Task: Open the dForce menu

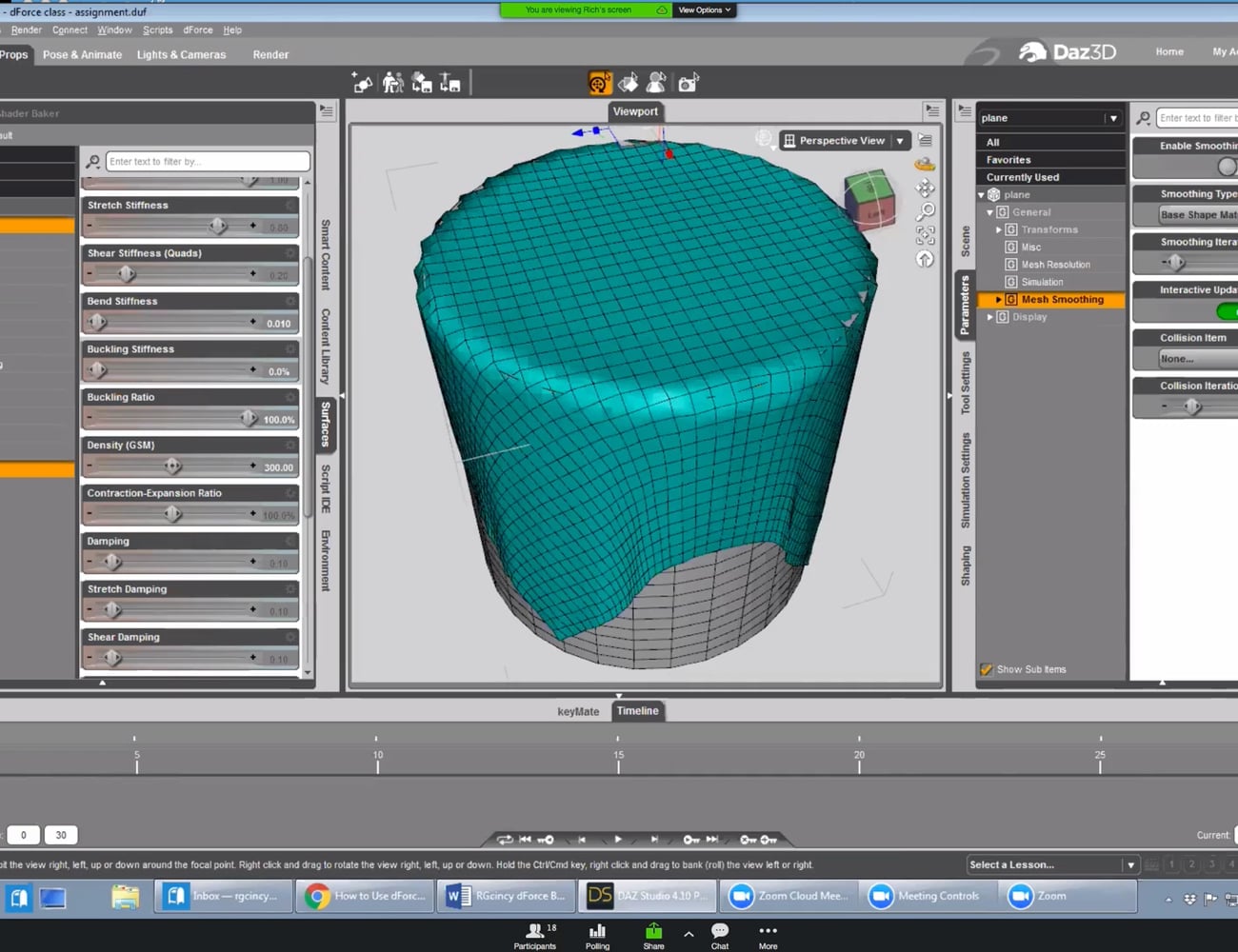Action: 198,30
